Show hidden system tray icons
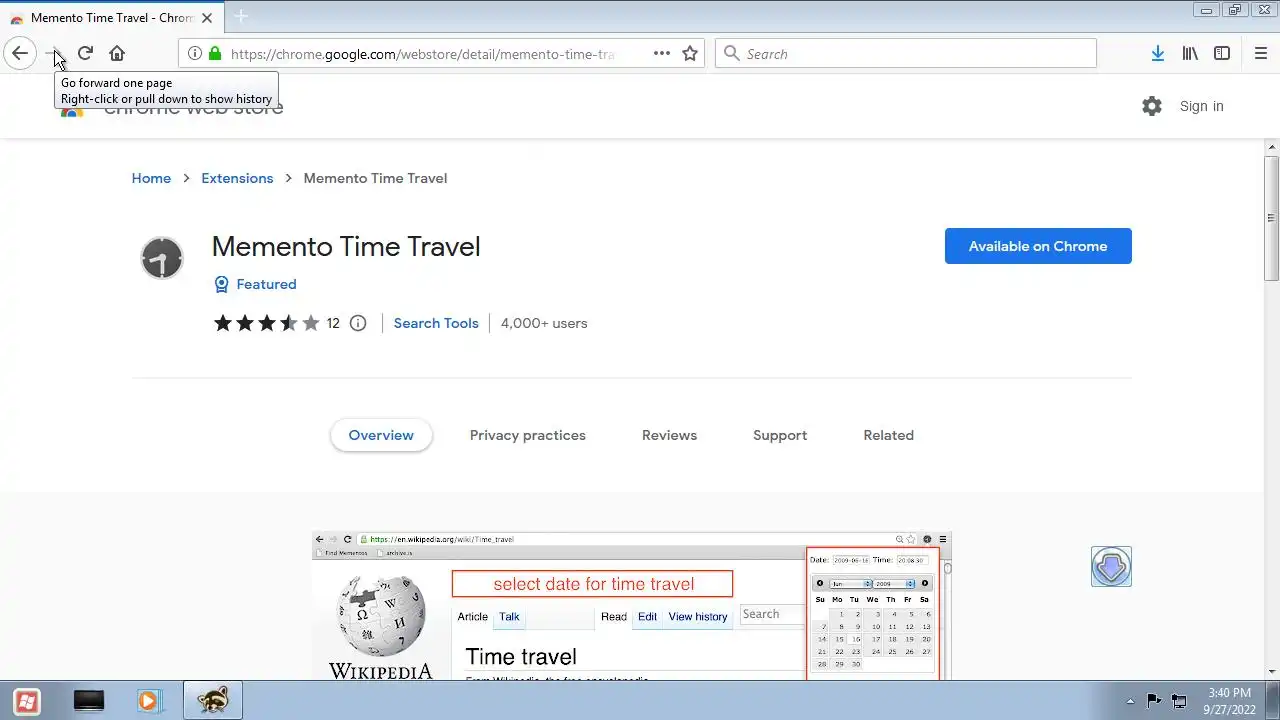The width and height of the screenshot is (1280, 720). click(x=1131, y=701)
